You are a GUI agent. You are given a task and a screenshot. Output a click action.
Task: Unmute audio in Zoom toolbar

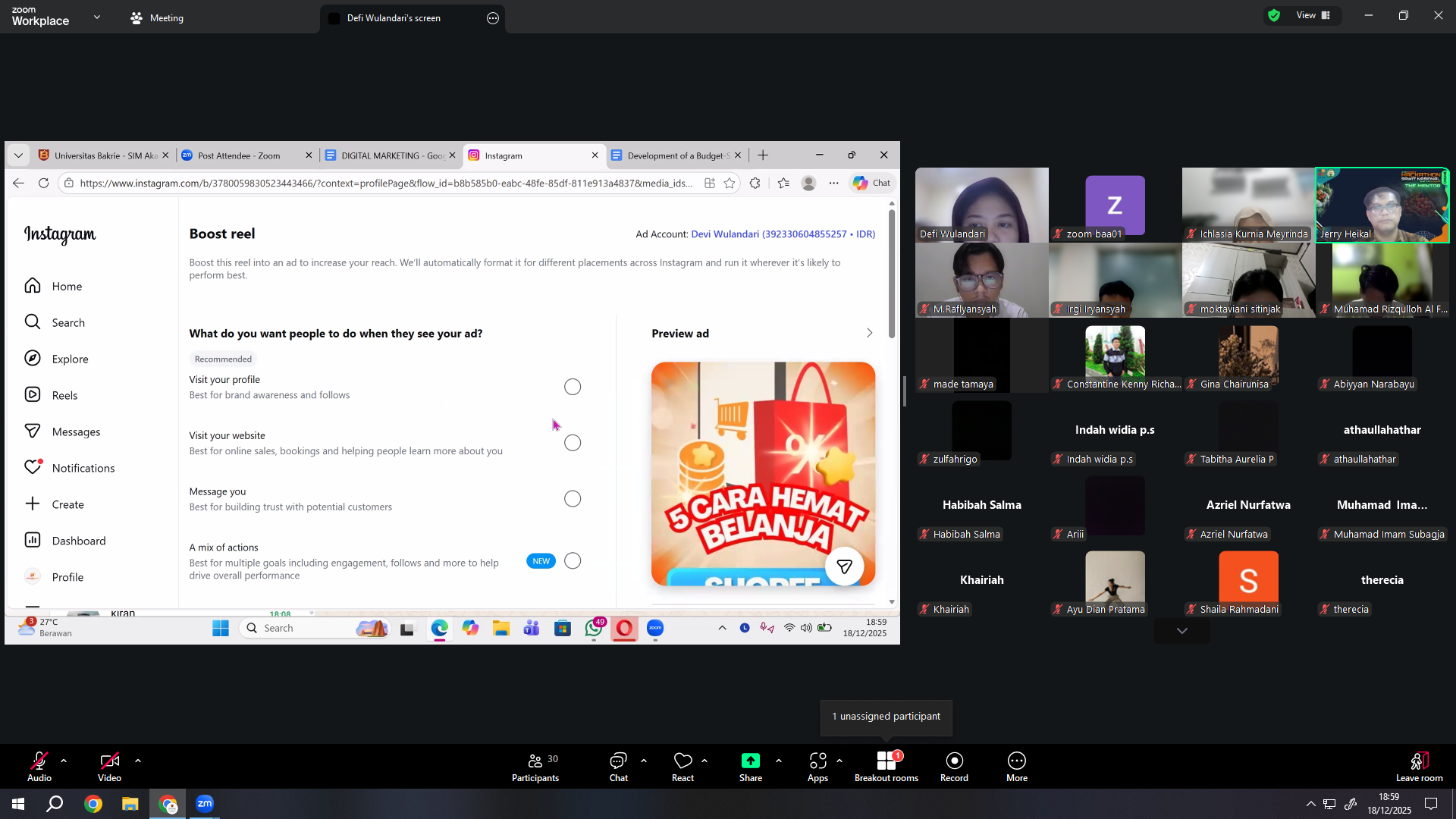(x=39, y=766)
